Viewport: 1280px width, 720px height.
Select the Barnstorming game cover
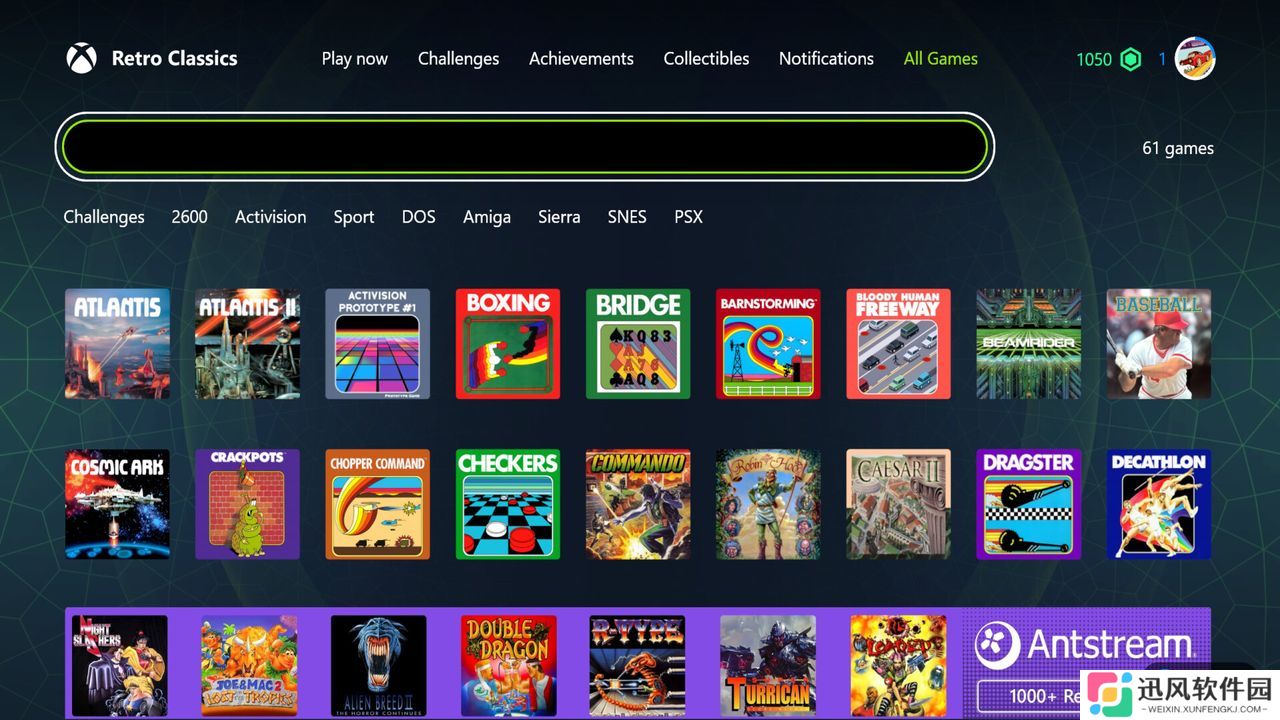click(768, 344)
